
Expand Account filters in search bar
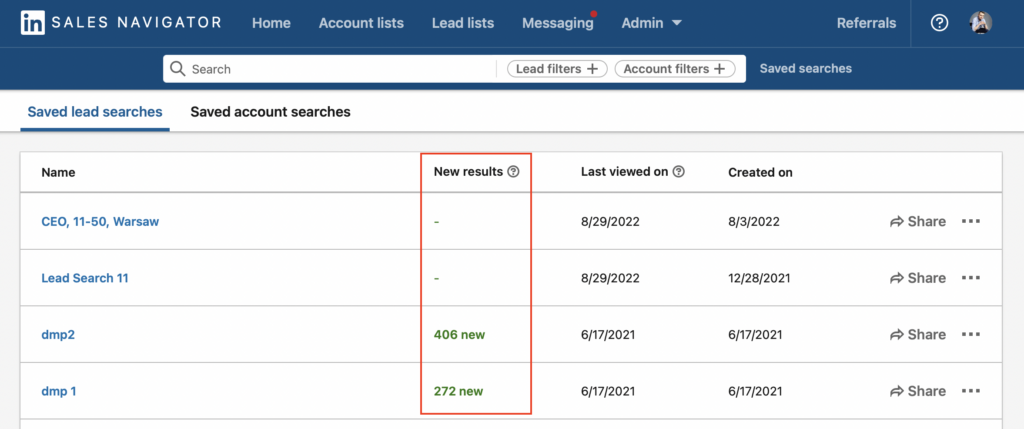click(674, 69)
